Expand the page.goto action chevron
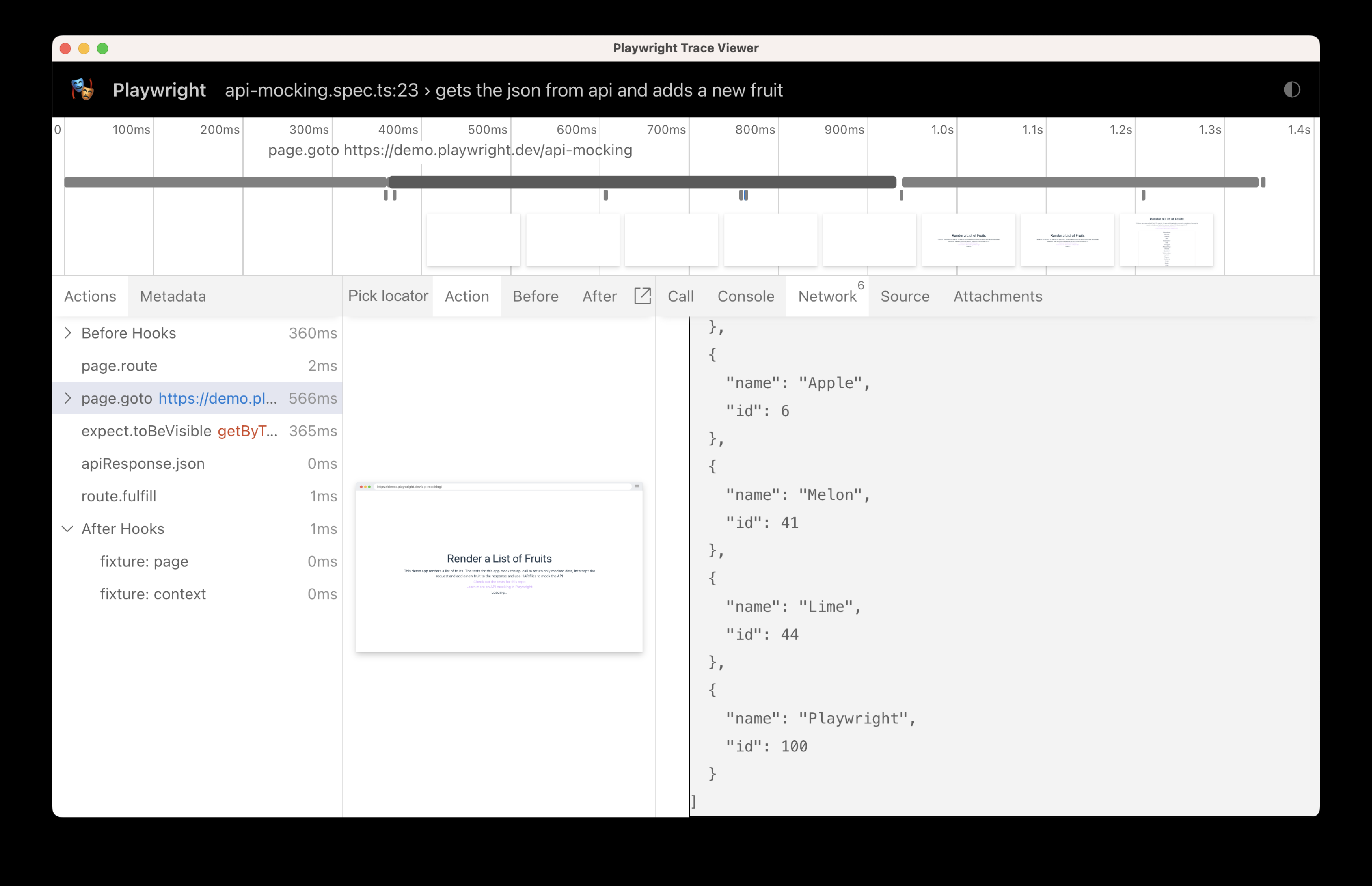 pyautogui.click(x=68, y=398)
